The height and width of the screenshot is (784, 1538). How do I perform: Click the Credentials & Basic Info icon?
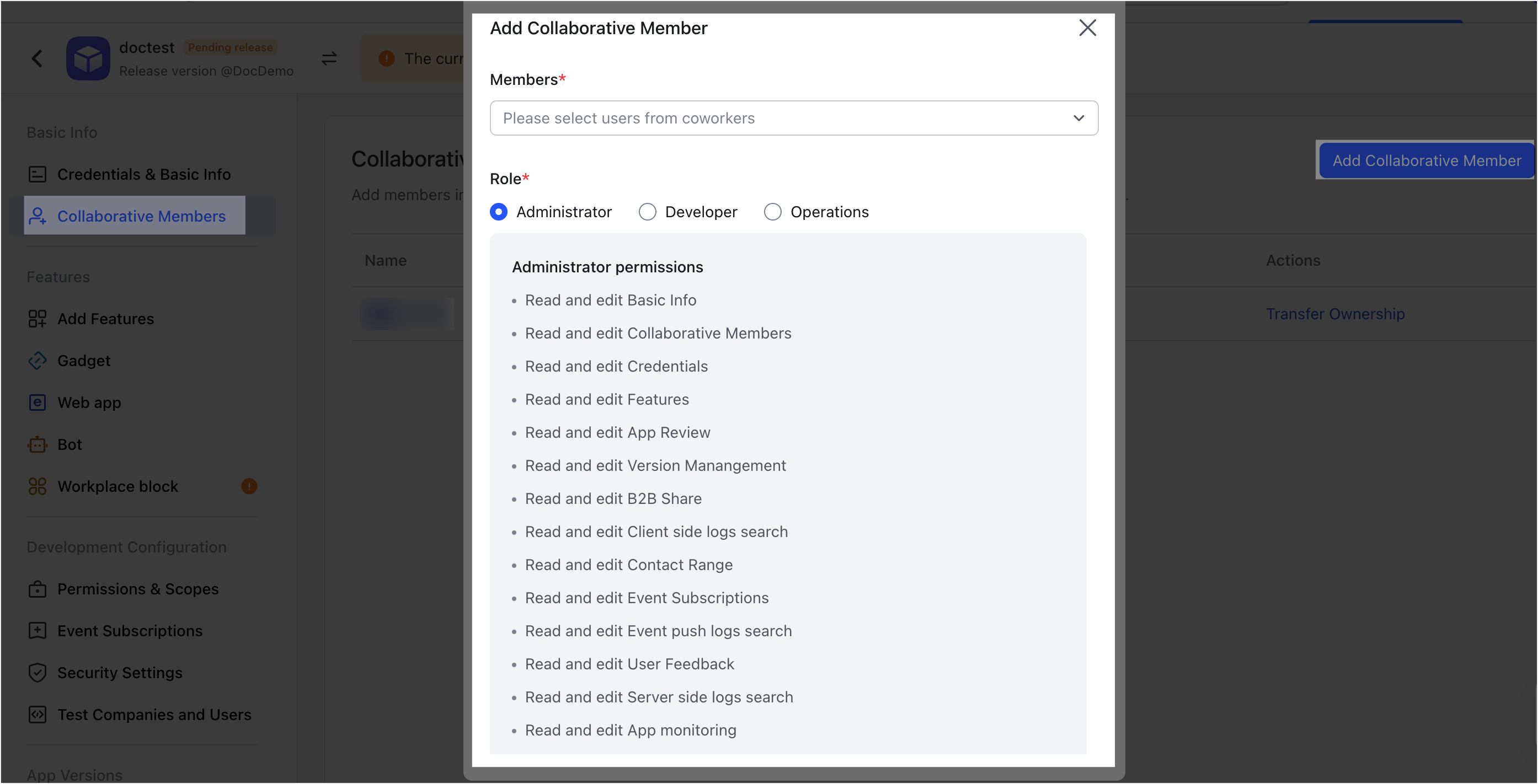click(37, 174)
